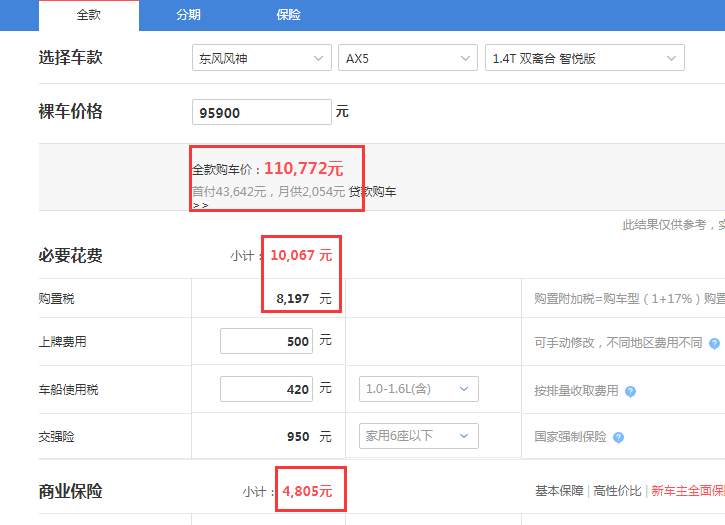Click the 此结果仅供参考 disclaimer text
This screenshot has height=525, width=725.
pyautogui.click(x=674, y=225)
